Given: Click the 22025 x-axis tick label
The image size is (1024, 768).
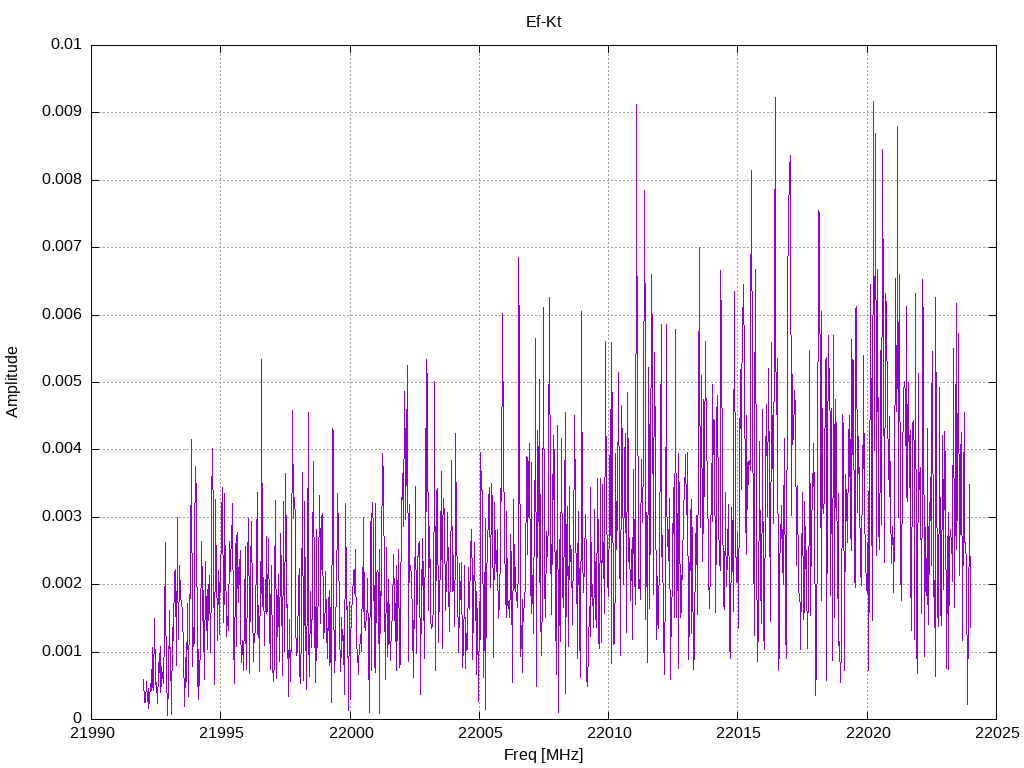Looking at the screenshot, I should (997, 733).
